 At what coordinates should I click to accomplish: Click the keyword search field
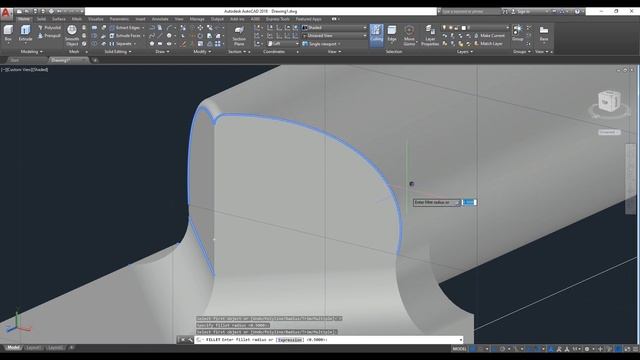471,12
